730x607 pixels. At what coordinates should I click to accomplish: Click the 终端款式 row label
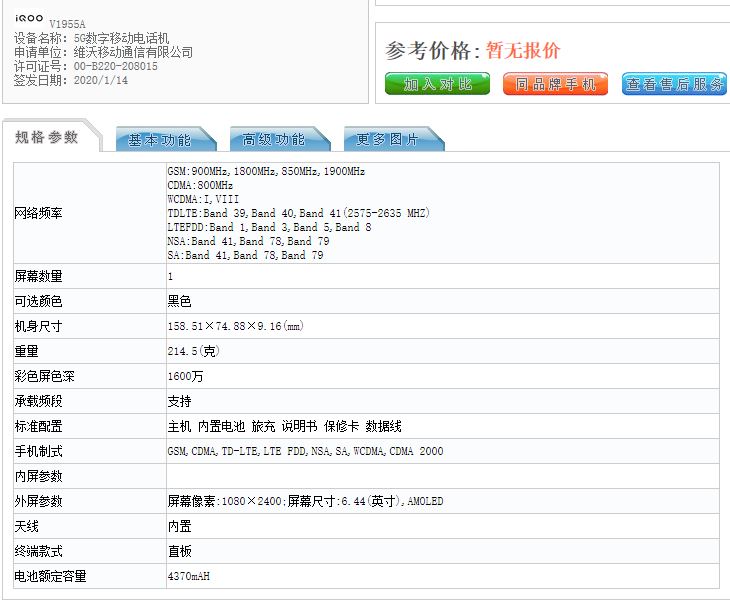pyautogui.click(x=38, y=551)
